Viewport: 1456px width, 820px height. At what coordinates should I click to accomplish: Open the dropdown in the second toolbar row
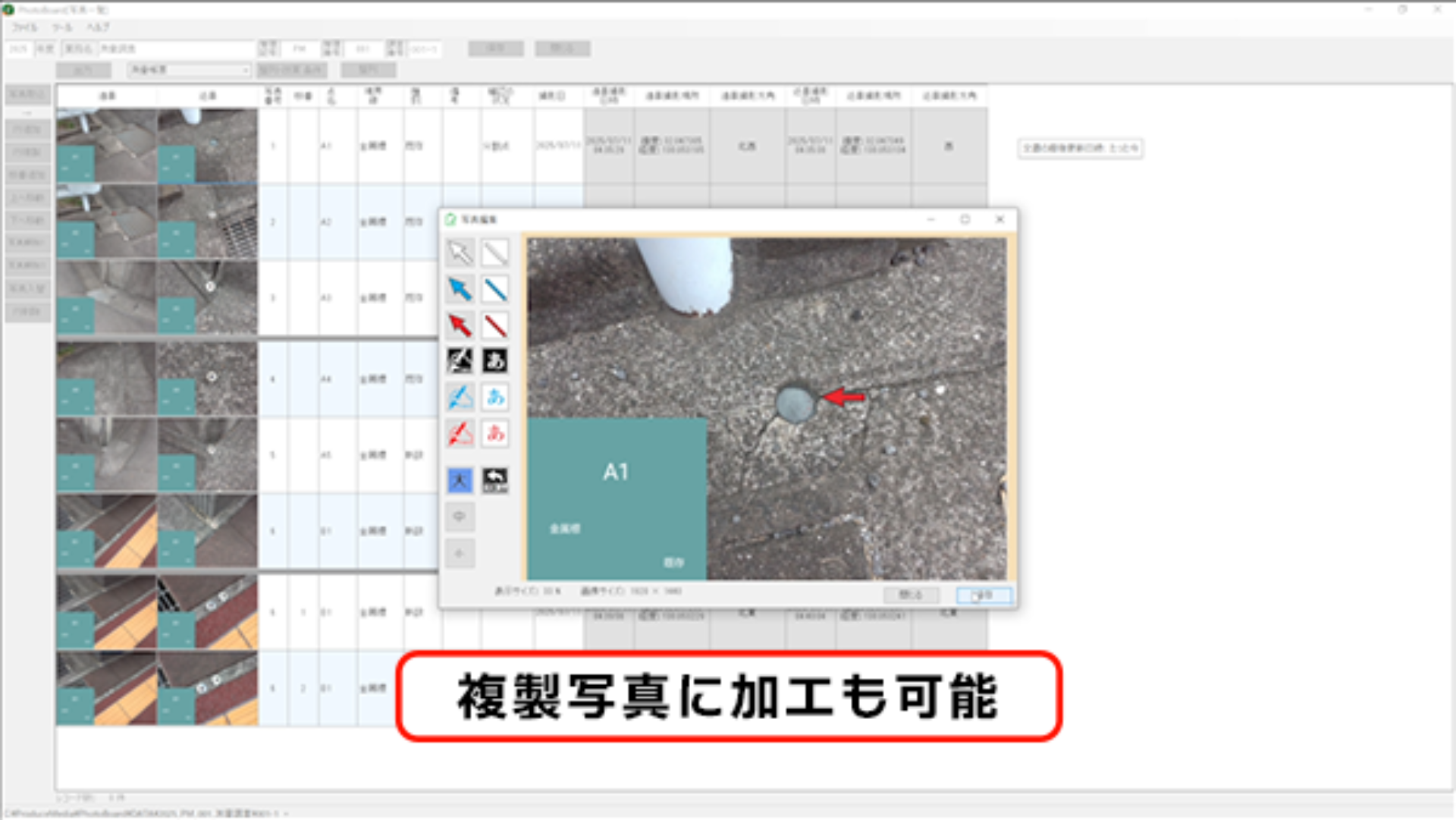pyautogui.click(x=189, y=70)
